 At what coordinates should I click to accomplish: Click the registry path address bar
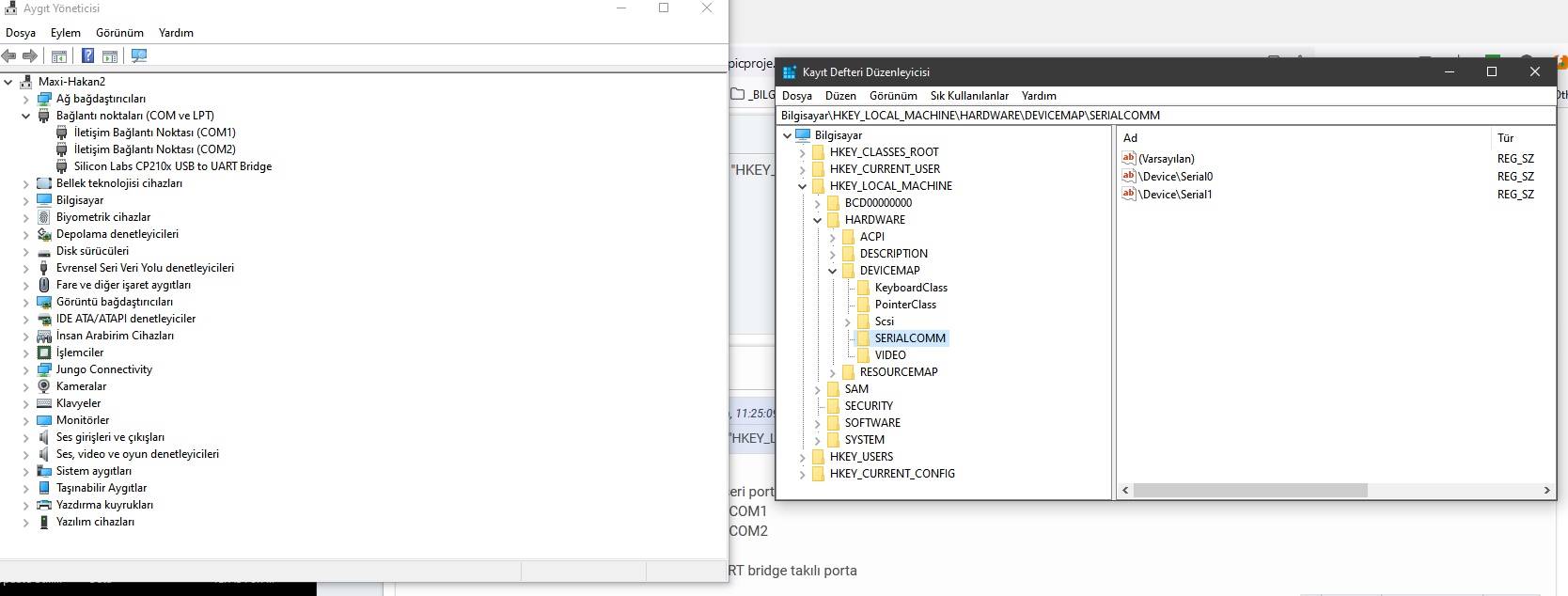pos(1166,116)
